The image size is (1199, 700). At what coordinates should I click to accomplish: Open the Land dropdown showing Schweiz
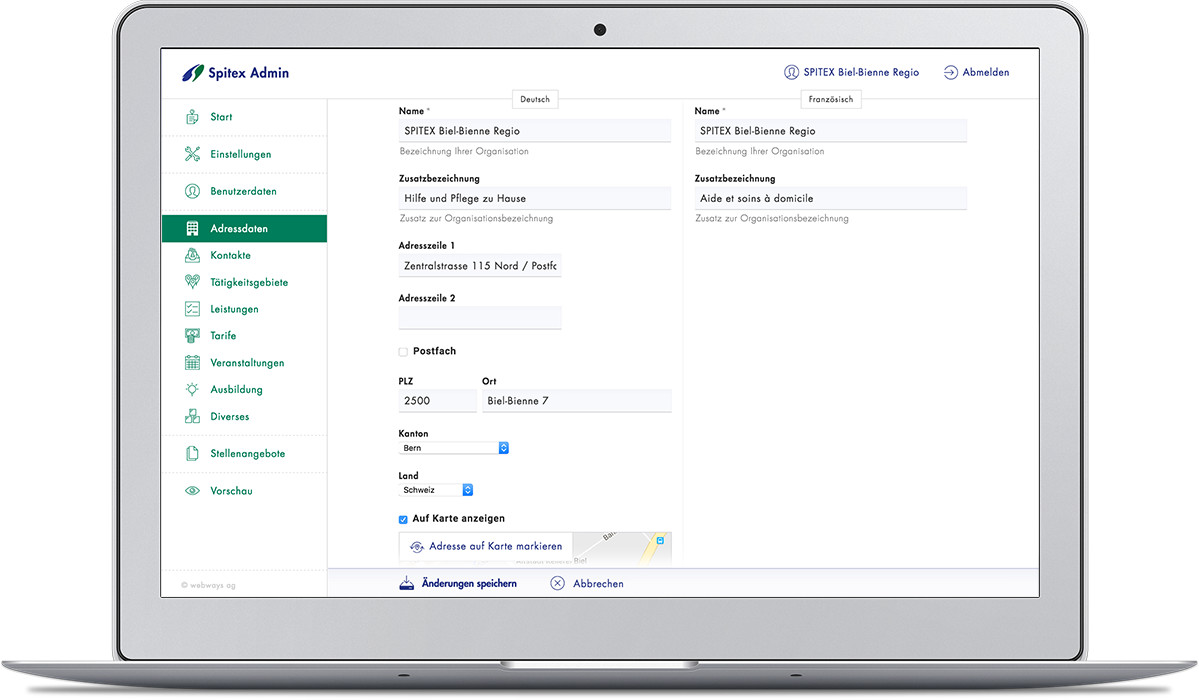(436, 490)
